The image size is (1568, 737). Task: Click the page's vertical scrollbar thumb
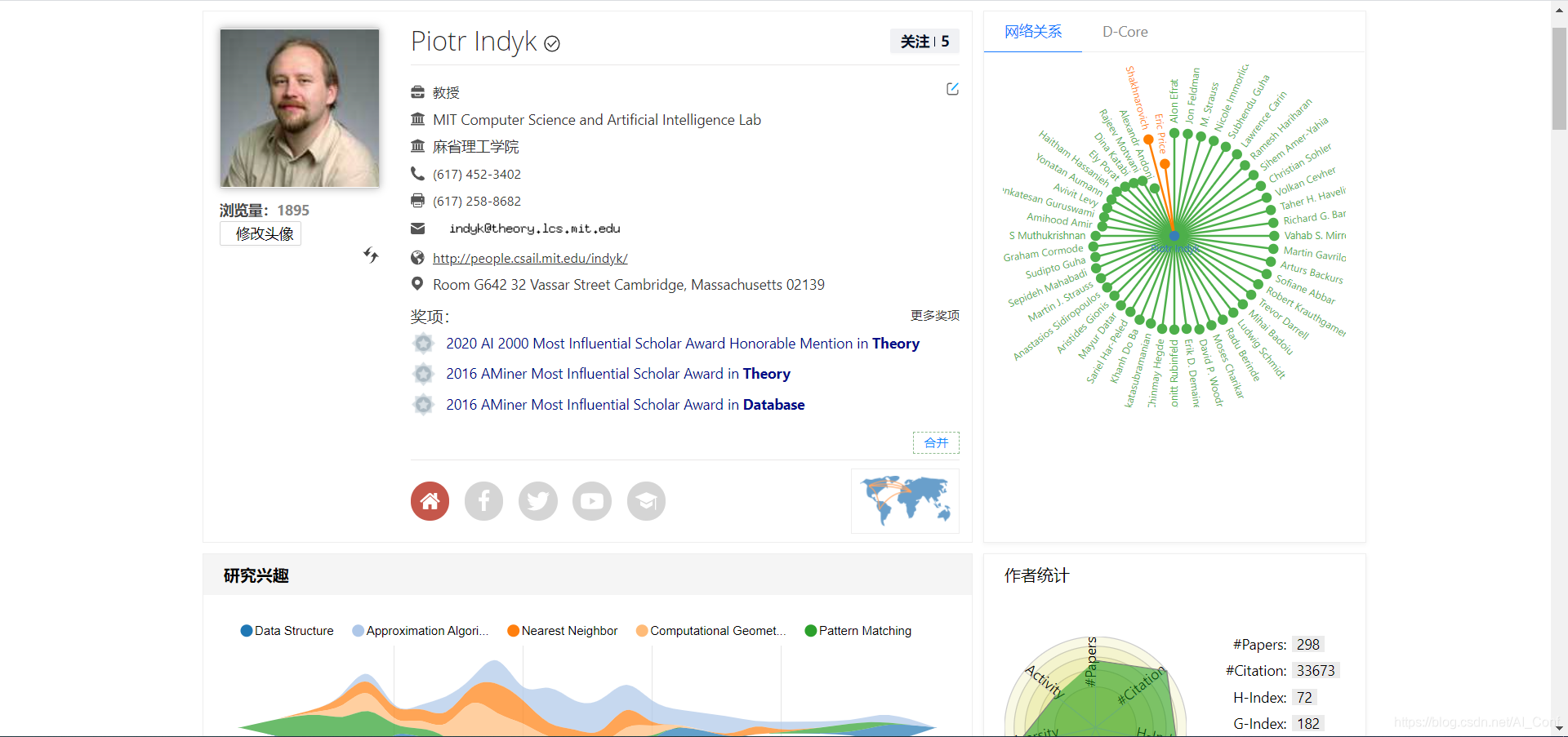pyautogui.click(x=1559, y=79)
